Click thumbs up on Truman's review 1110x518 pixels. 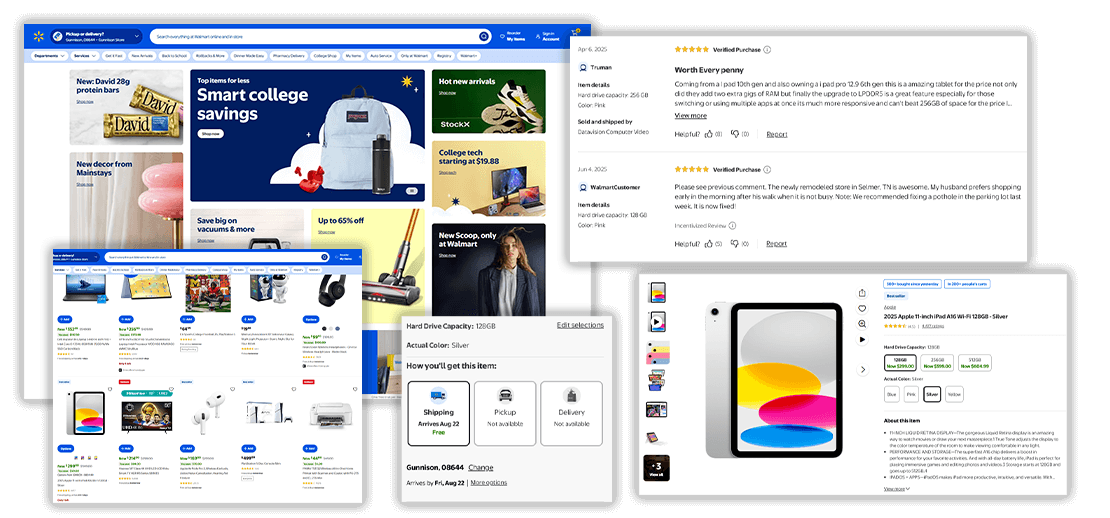point(709,134)
